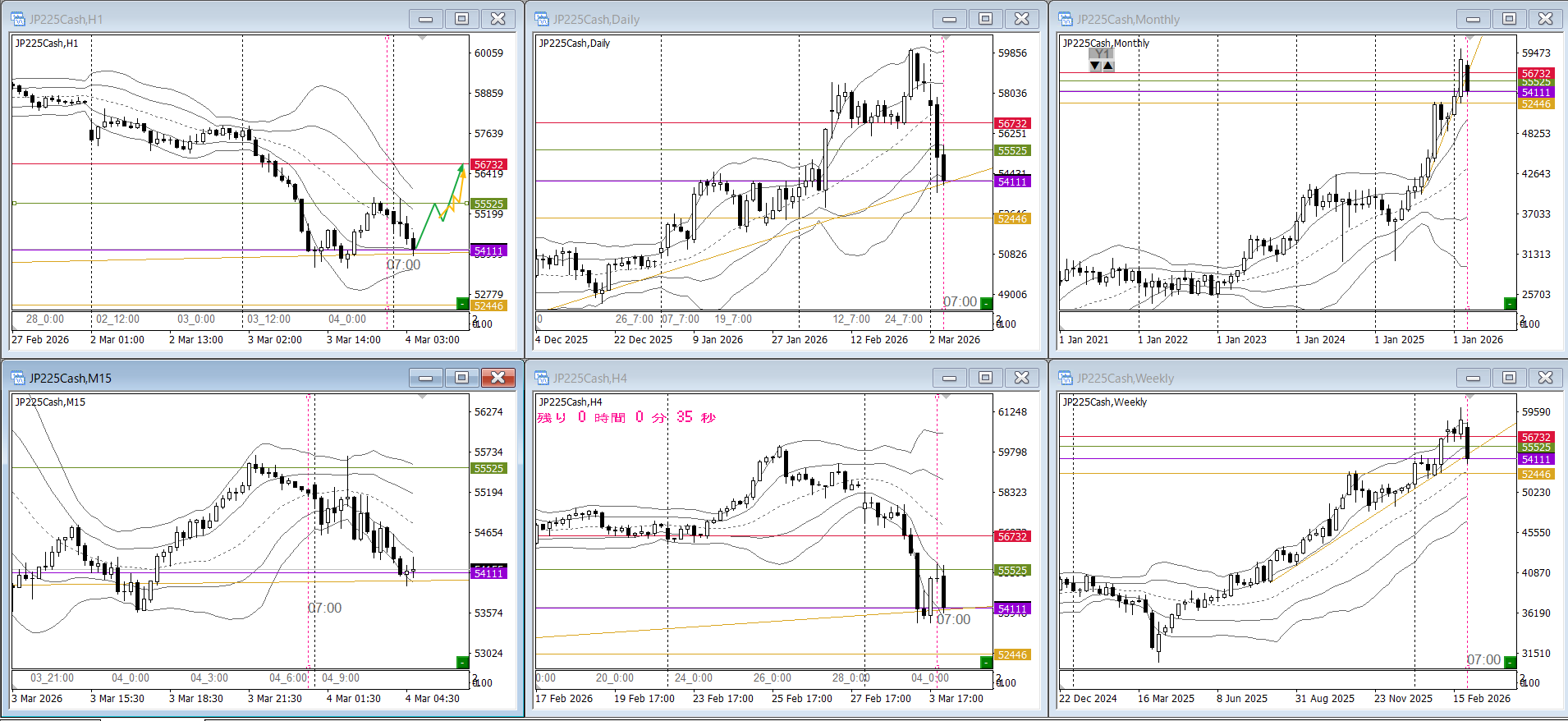Image resolution: width=1568 pixels, height=721 pixels.
Task: Click the chart shift triangle in Weekly chart
Action: tap(1469, 397)
